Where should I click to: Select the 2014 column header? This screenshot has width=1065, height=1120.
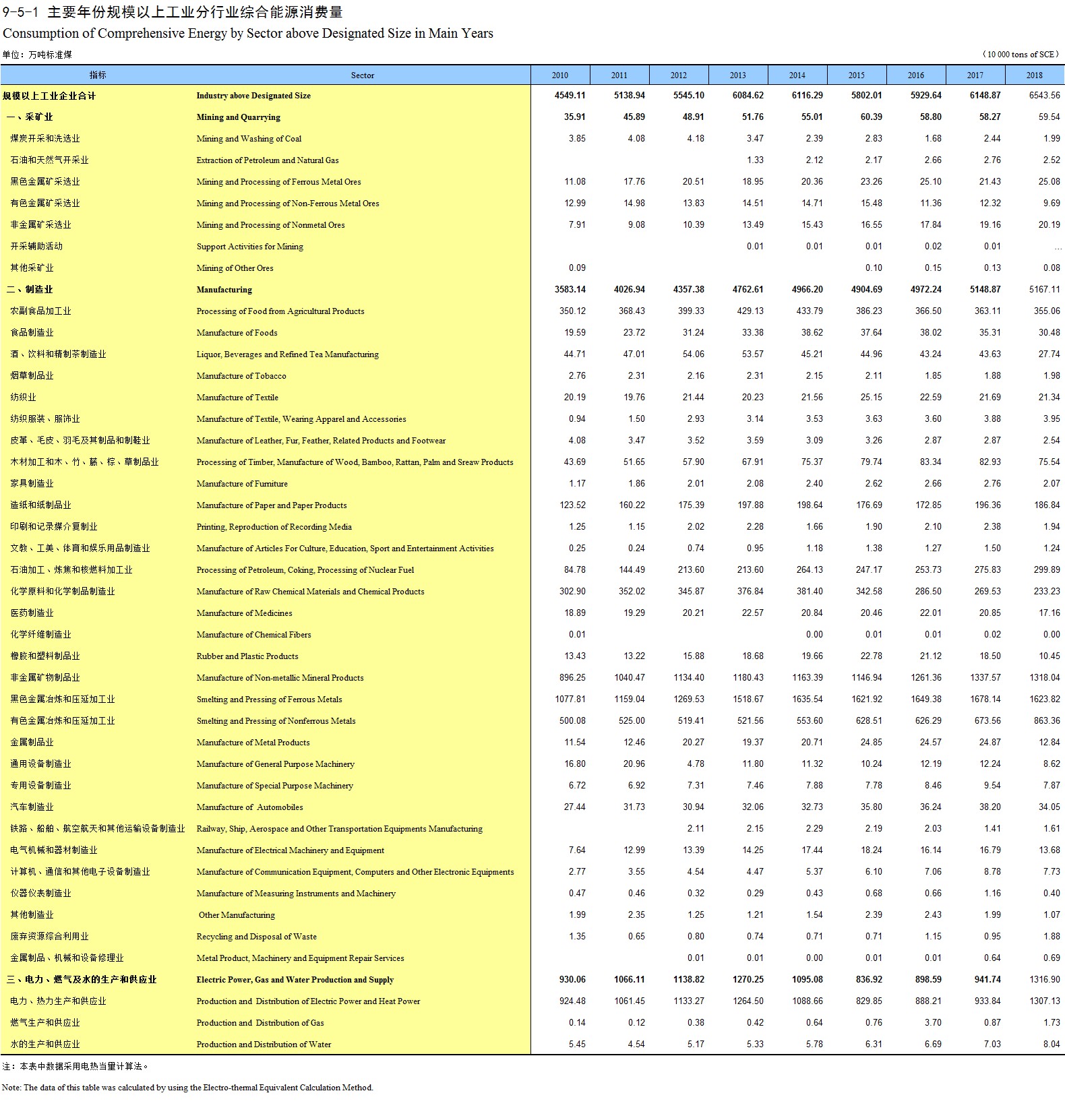[x=797, y=75]
